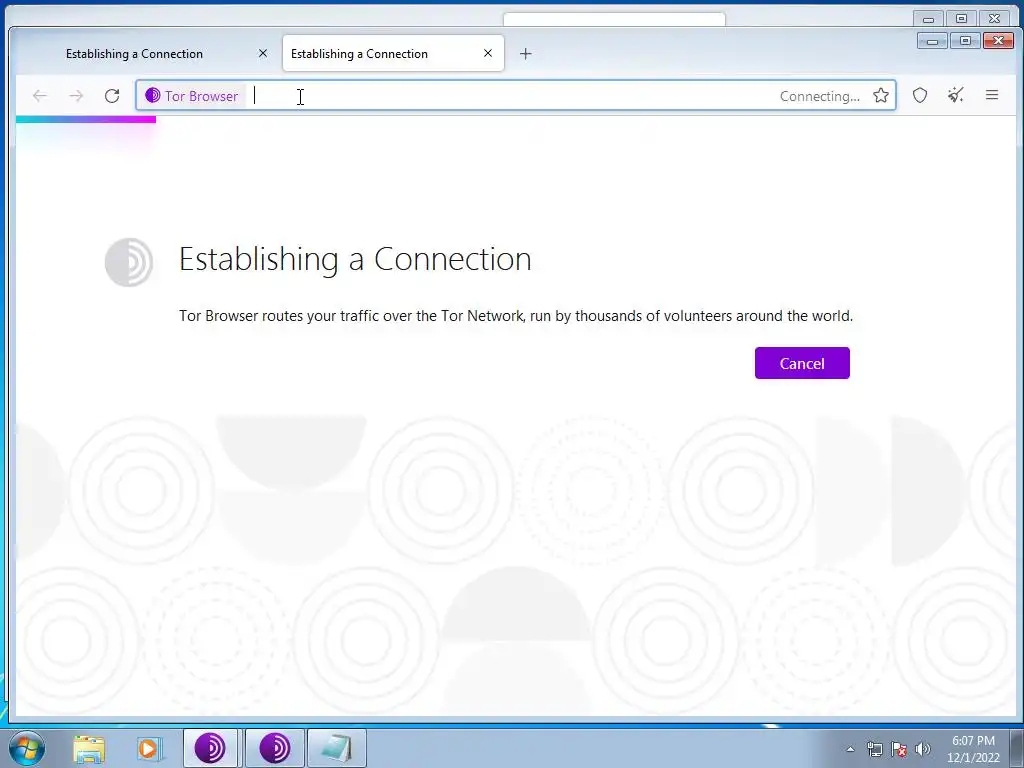The width and height of the screenshot is (1024, 768).
Task: Bookmark this page with the star icon
Action: [881, 96]
